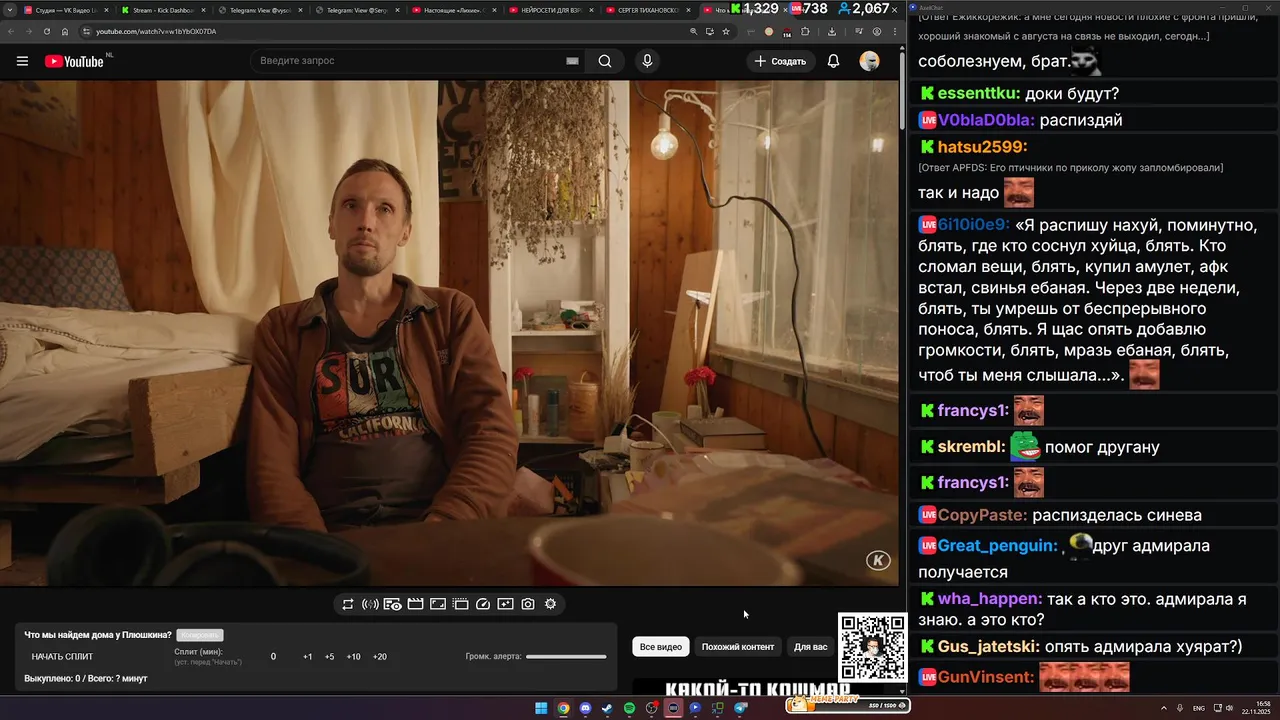Open the on-screen keyboard in search box
Image resolution: width=1280 pixels, height=720 pixels.
pos(572,61)
